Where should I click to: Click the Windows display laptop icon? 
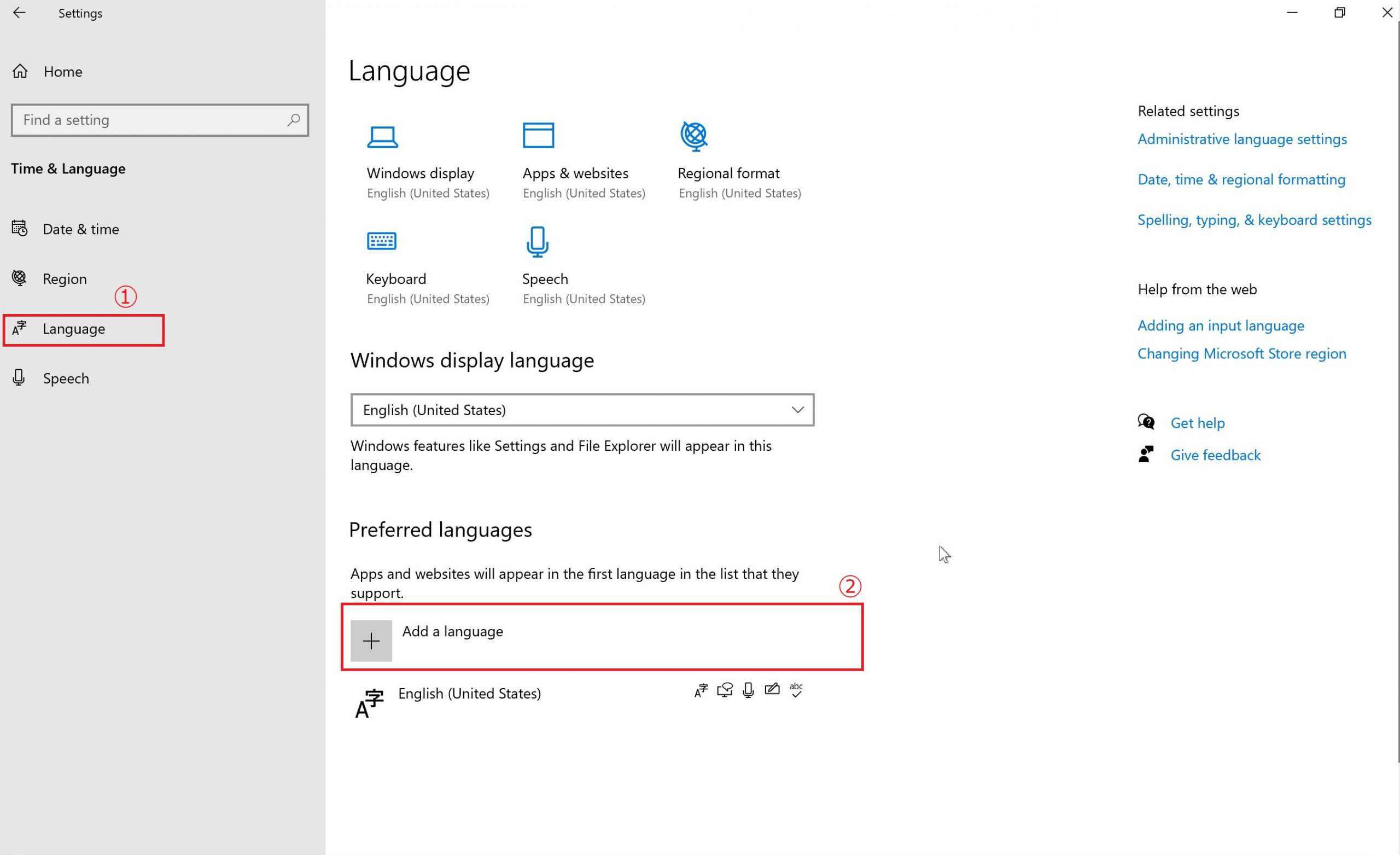pos(382,137)
